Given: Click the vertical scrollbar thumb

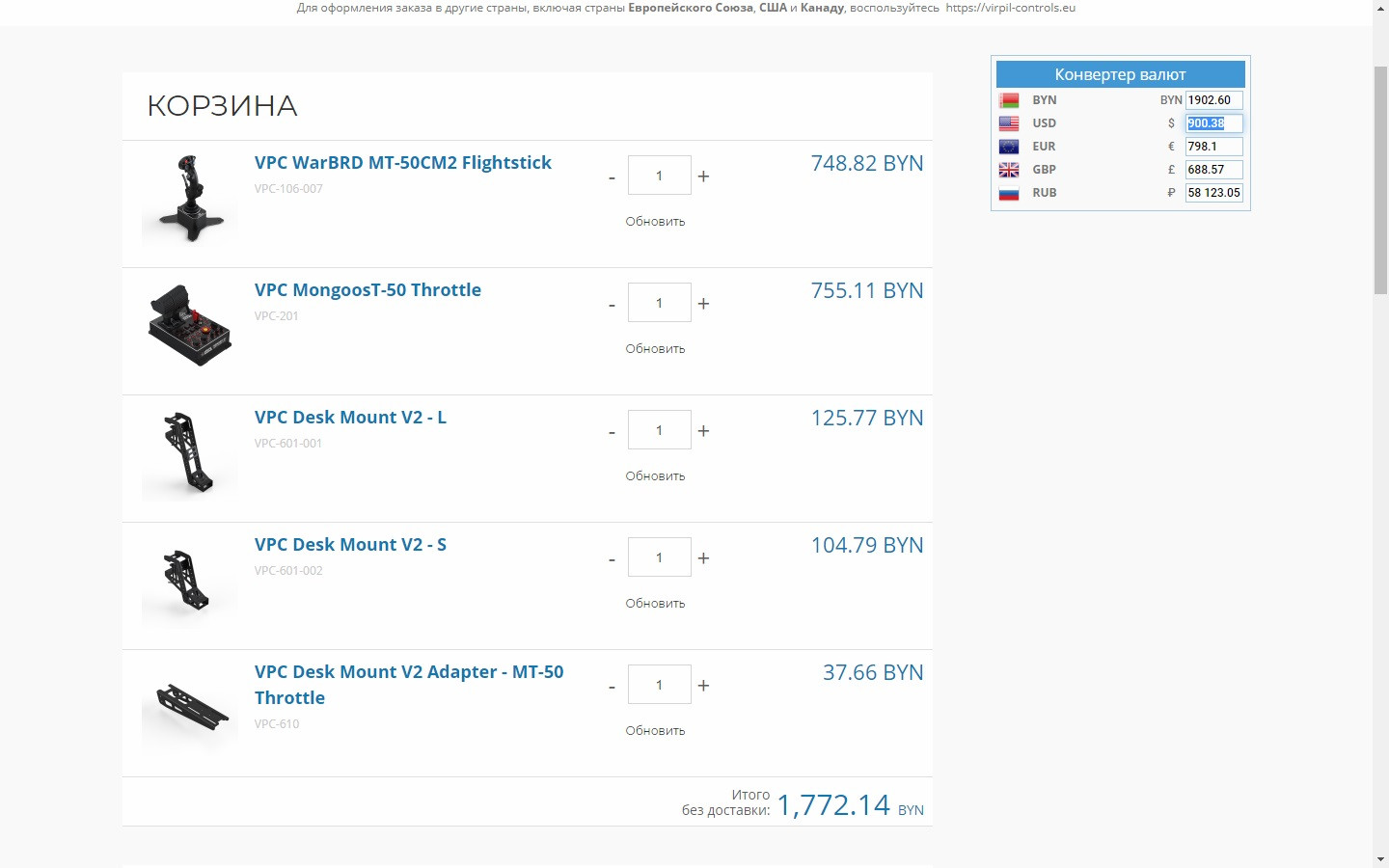Looking at the screenshot, I should (x=1380, y=180).
